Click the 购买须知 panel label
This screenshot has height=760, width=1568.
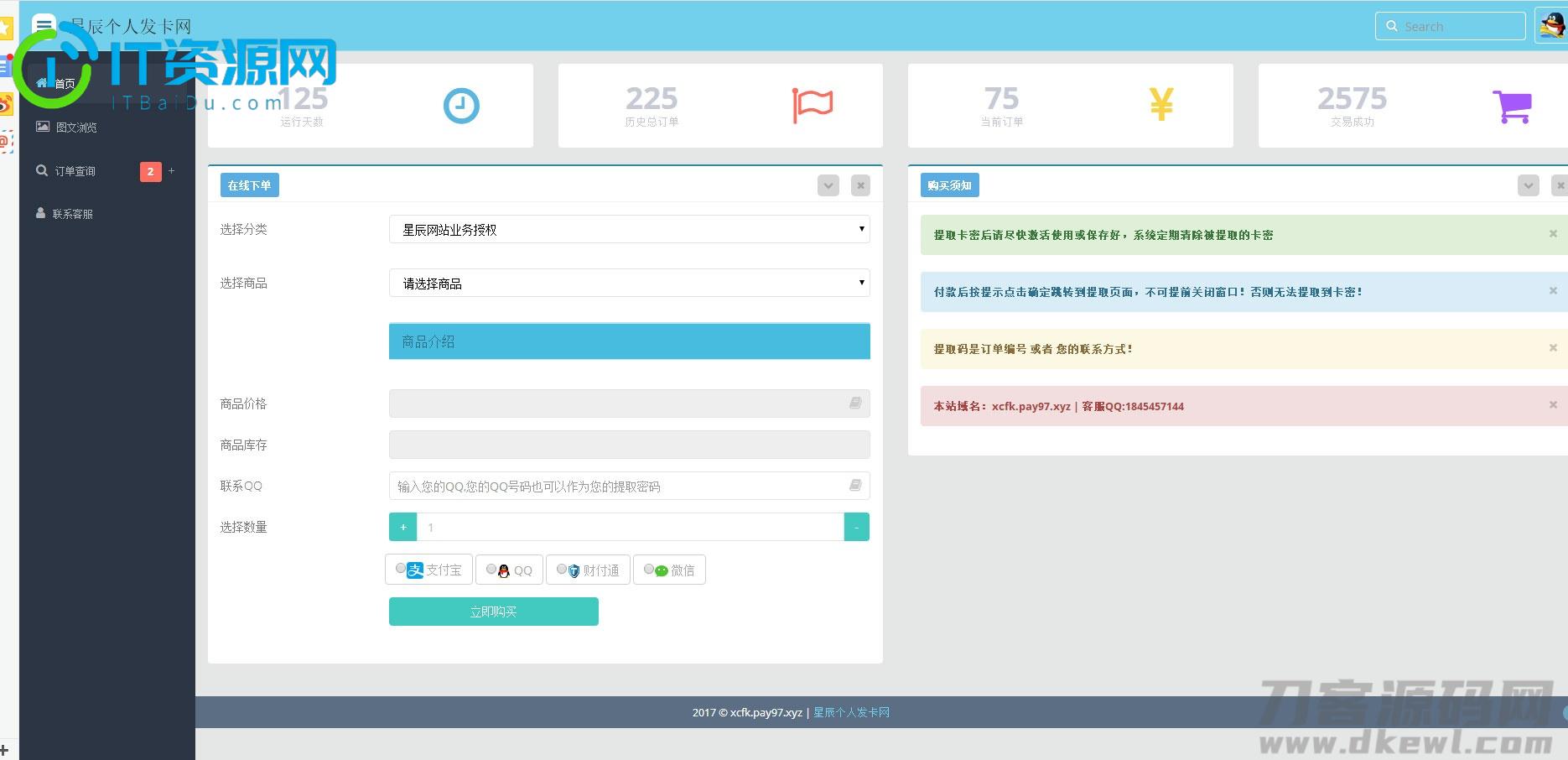[x=949, y=185]
